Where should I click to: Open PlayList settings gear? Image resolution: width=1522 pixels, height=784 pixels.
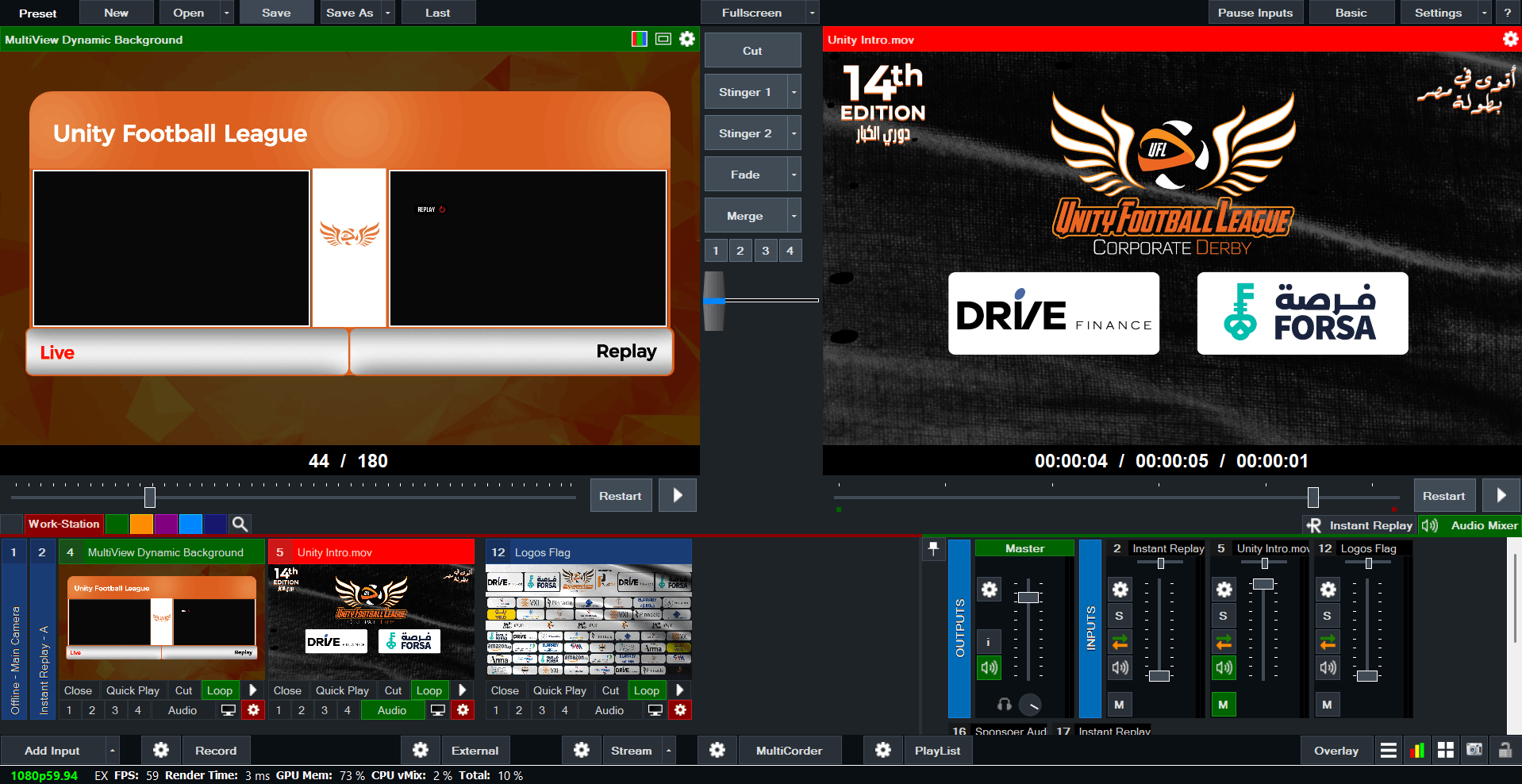(x=883, y=750)
